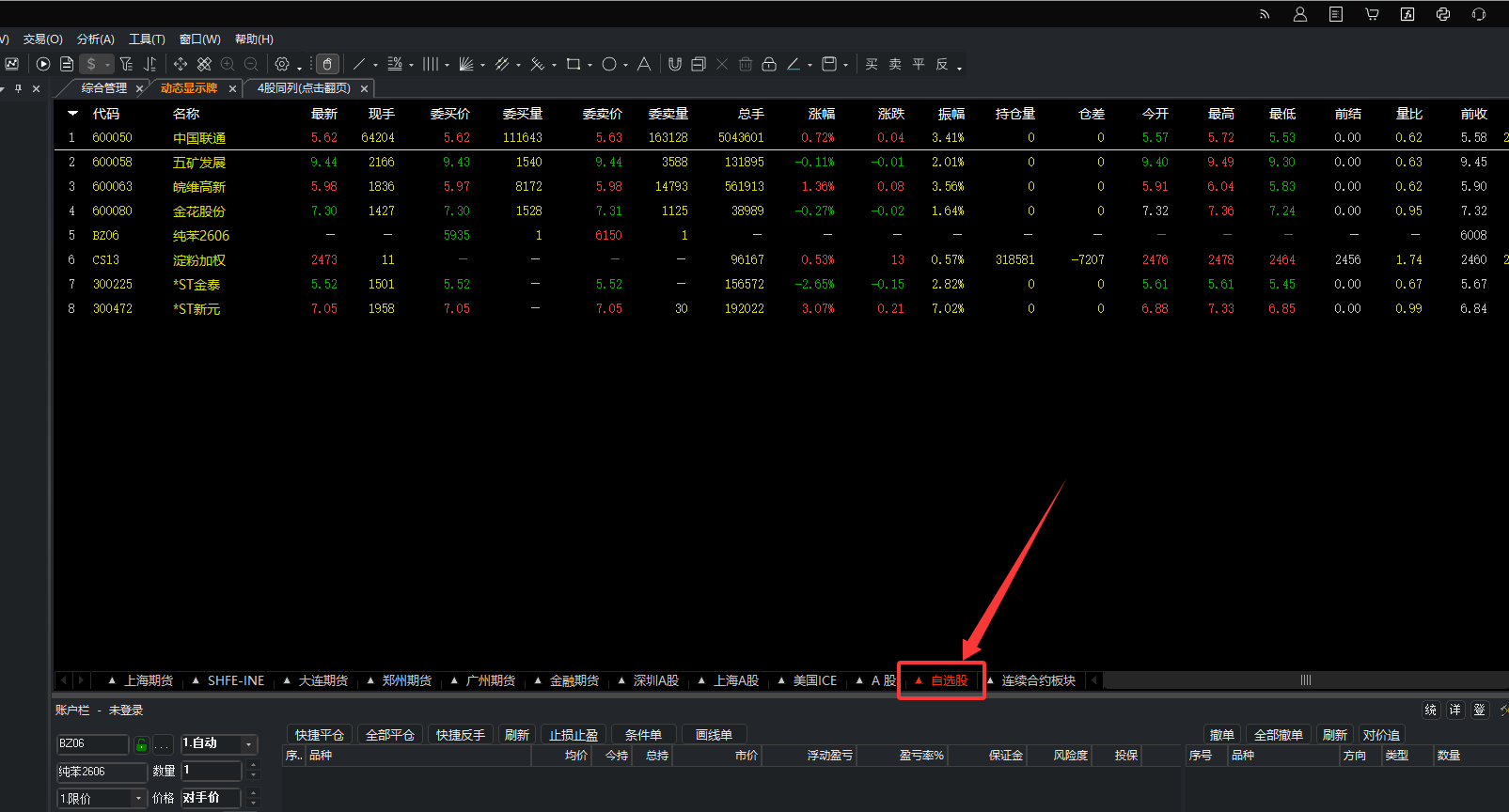
Task: Toggle the green lock next to BZ06
Action: coord(141,744)
